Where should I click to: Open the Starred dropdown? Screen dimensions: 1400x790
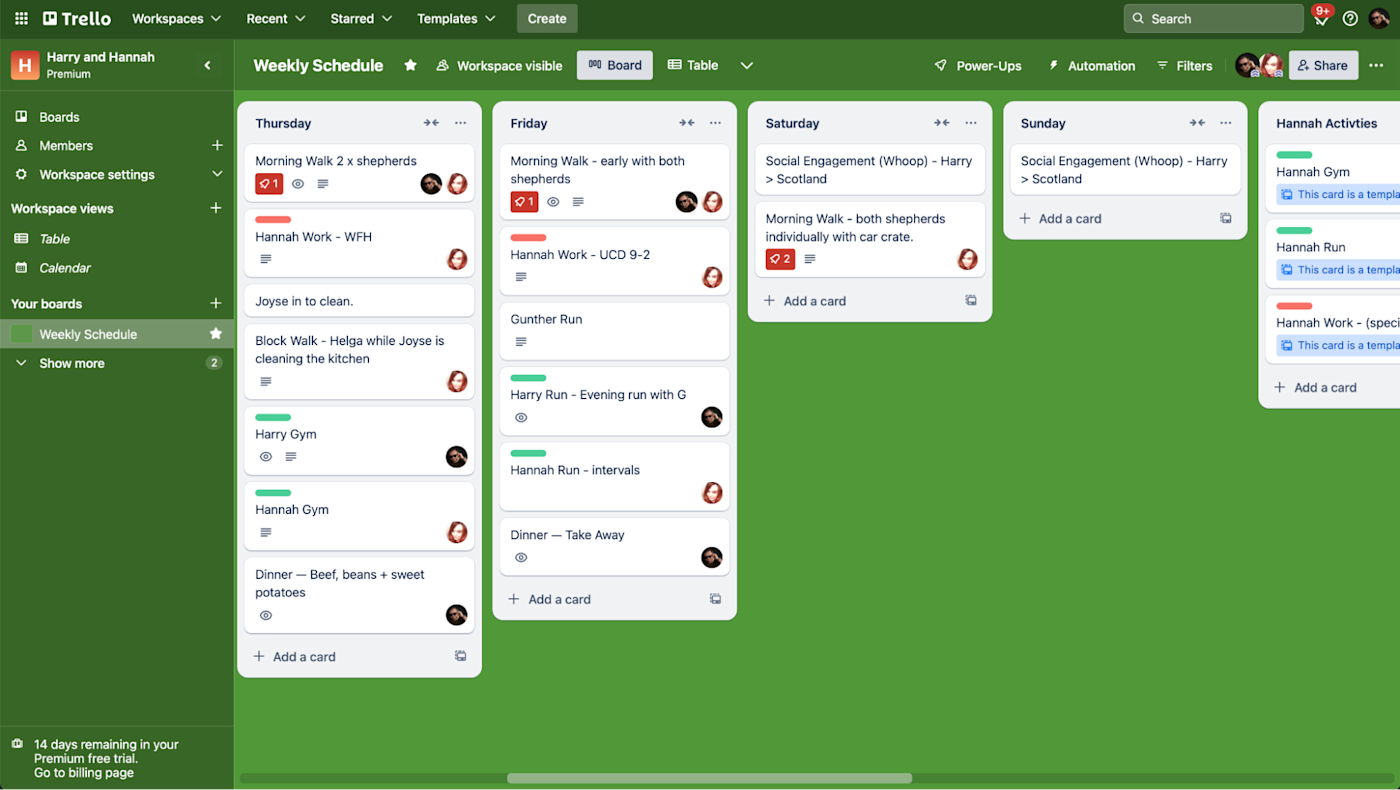[361, 18]
